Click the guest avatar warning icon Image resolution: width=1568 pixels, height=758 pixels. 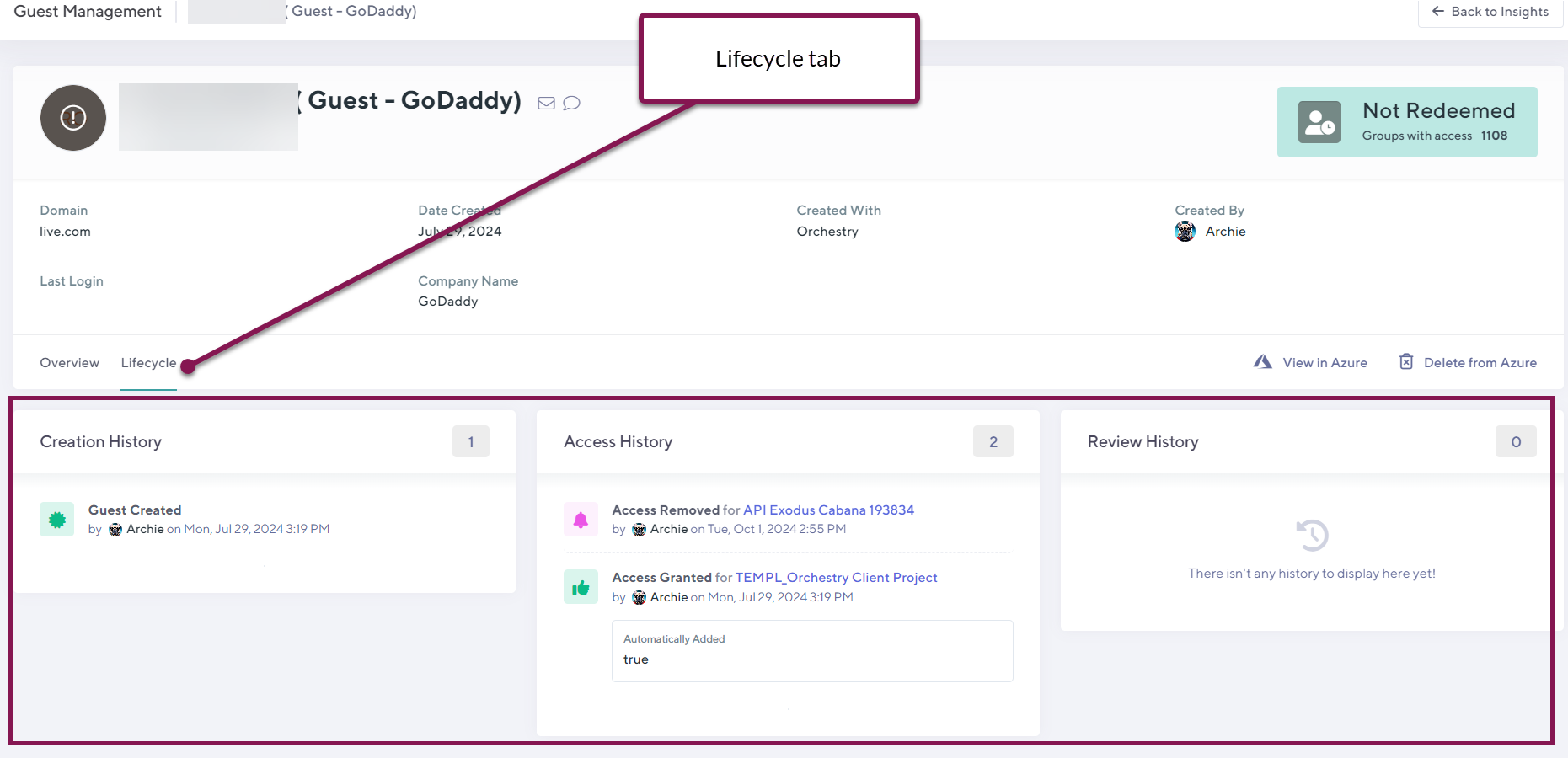pyautogui.click(x=73, y=118)
